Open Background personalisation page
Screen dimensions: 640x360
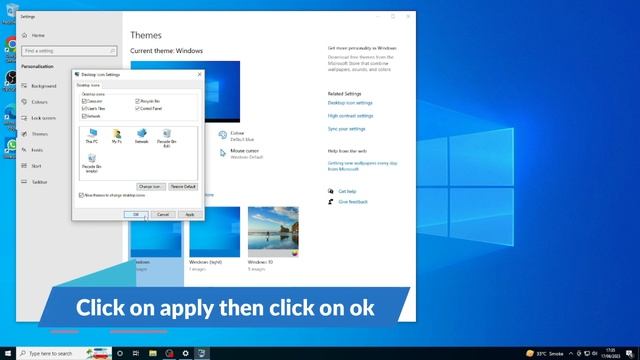tap(39, 86)
